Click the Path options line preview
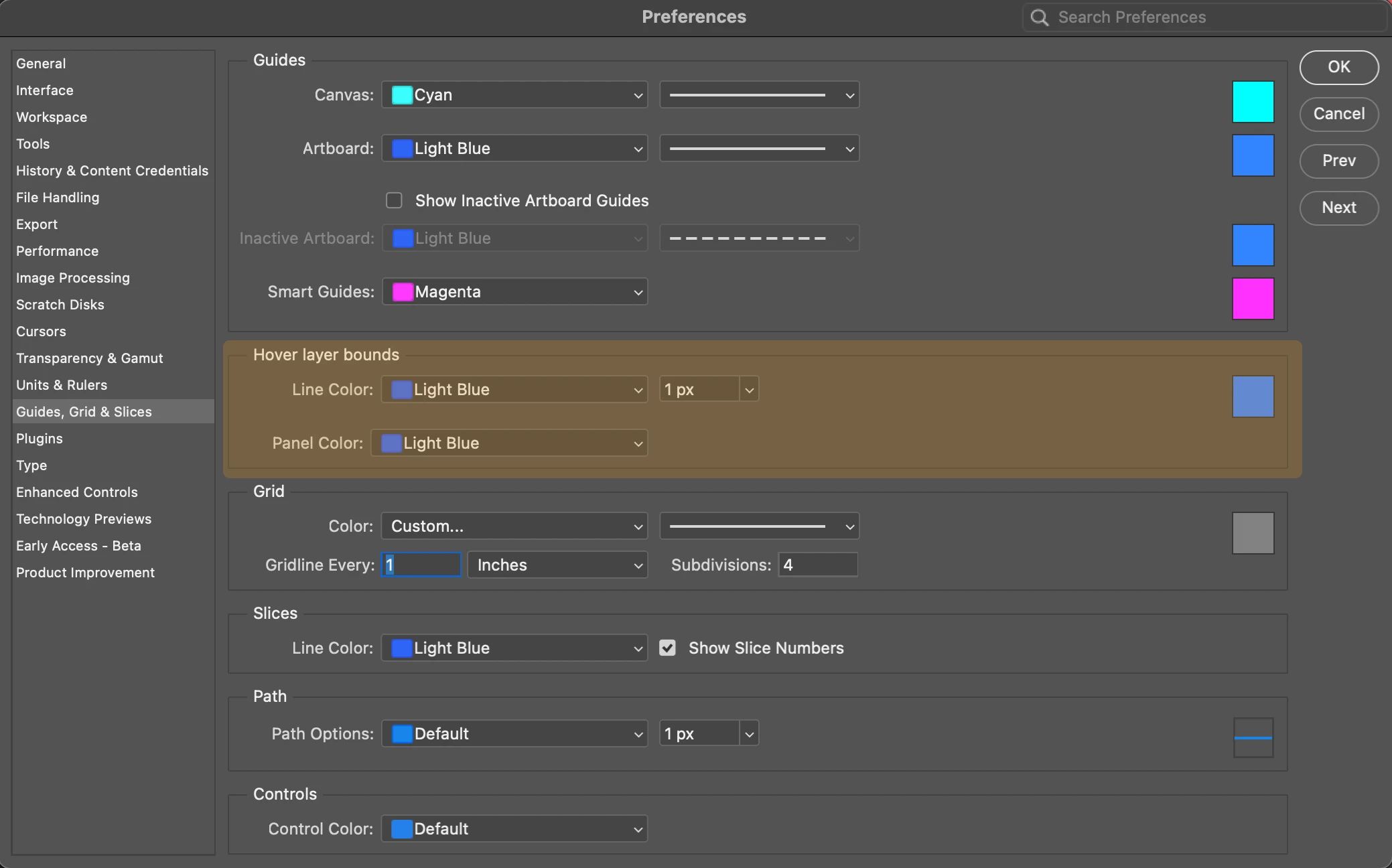Screen dimensions: 1392x868 pyautogui.click(x=1253, y=737)
